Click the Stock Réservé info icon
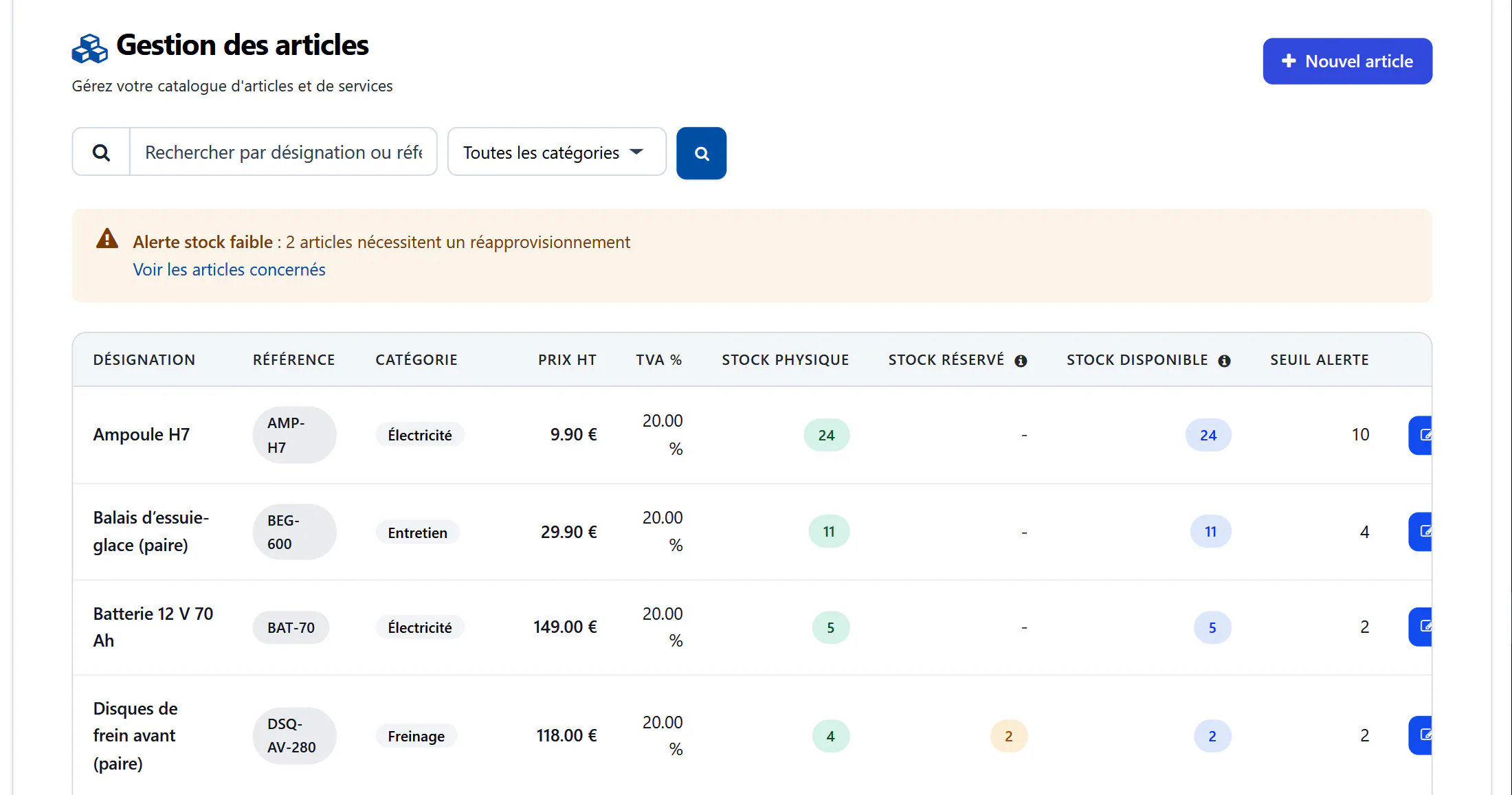 (1021, 361)
